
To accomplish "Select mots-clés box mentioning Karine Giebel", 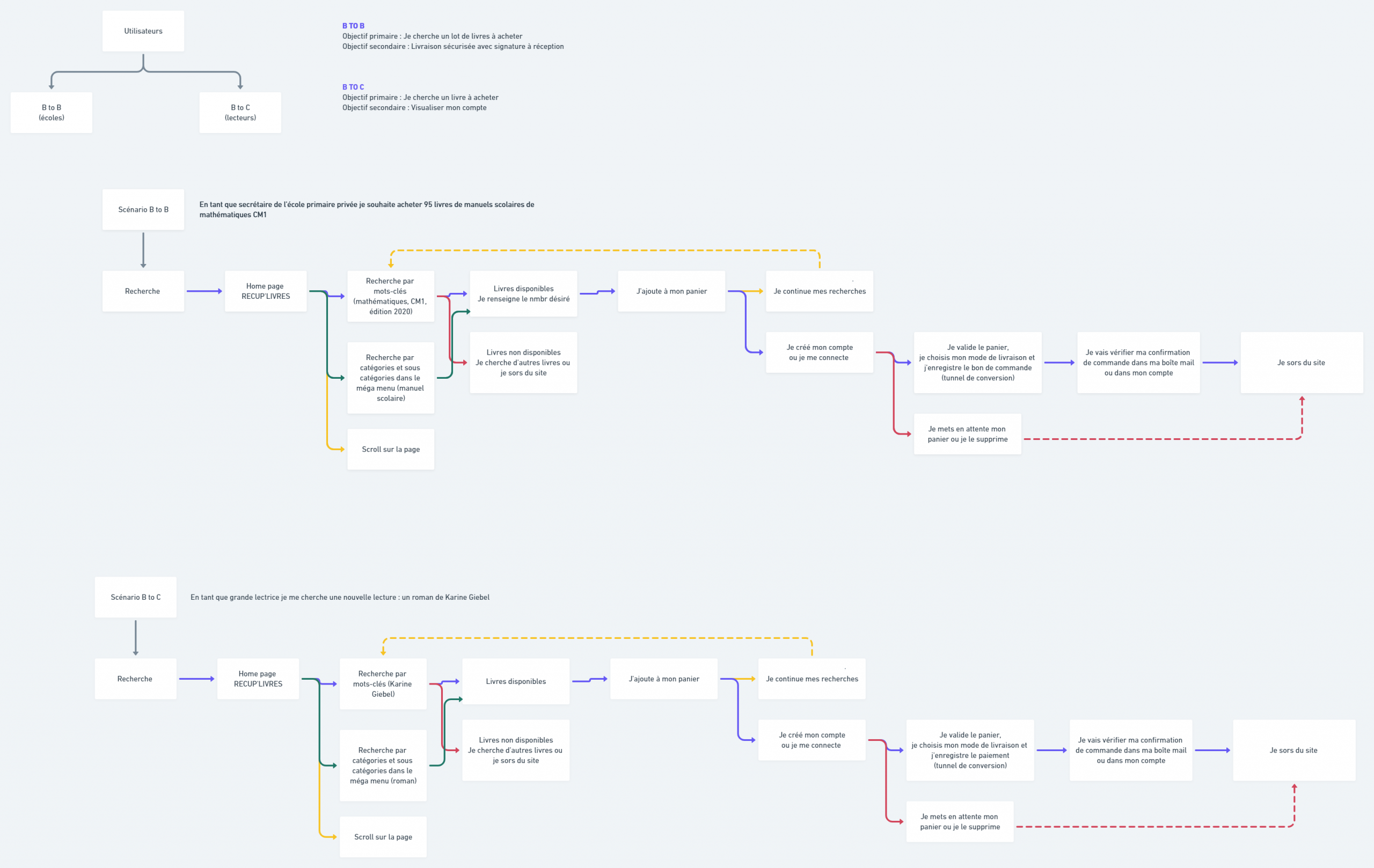I will 383,684.
